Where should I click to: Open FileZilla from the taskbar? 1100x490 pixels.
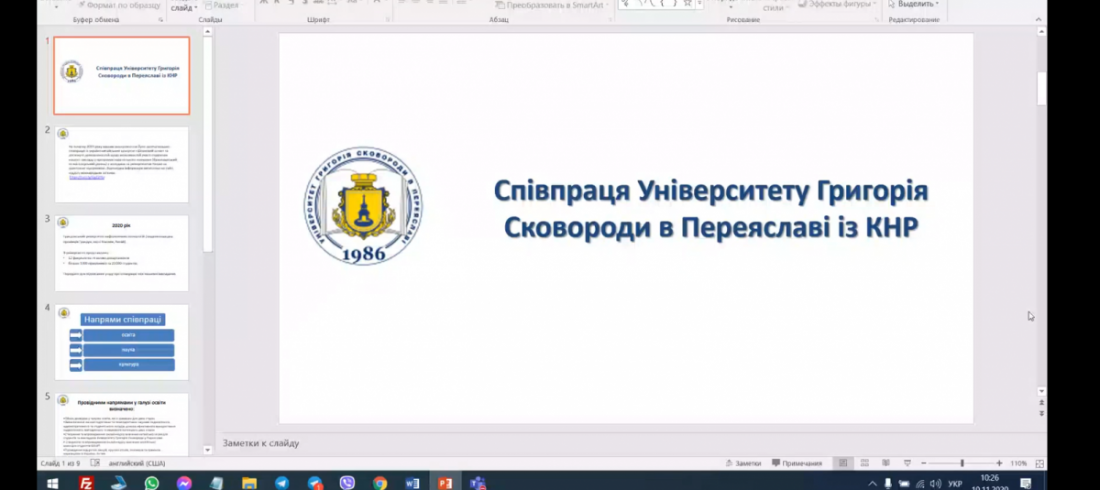tap(86, 483)
